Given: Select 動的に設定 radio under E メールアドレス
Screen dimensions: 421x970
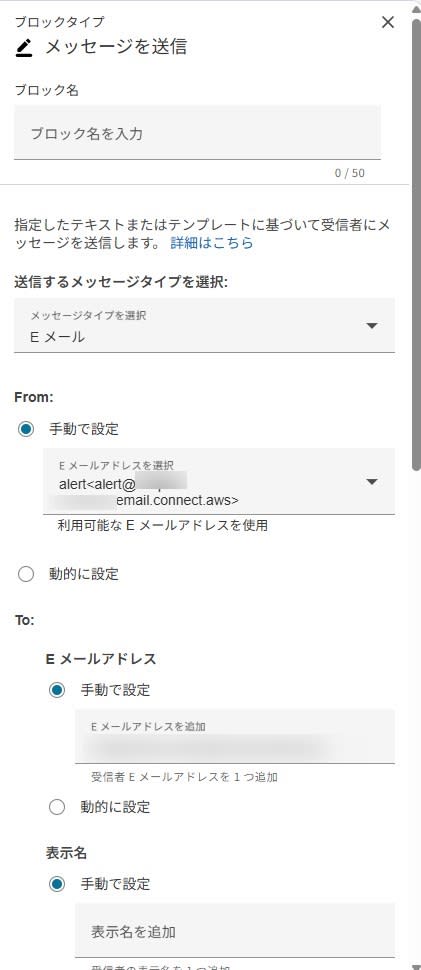Looking at the screenshot, I should 57,807.
